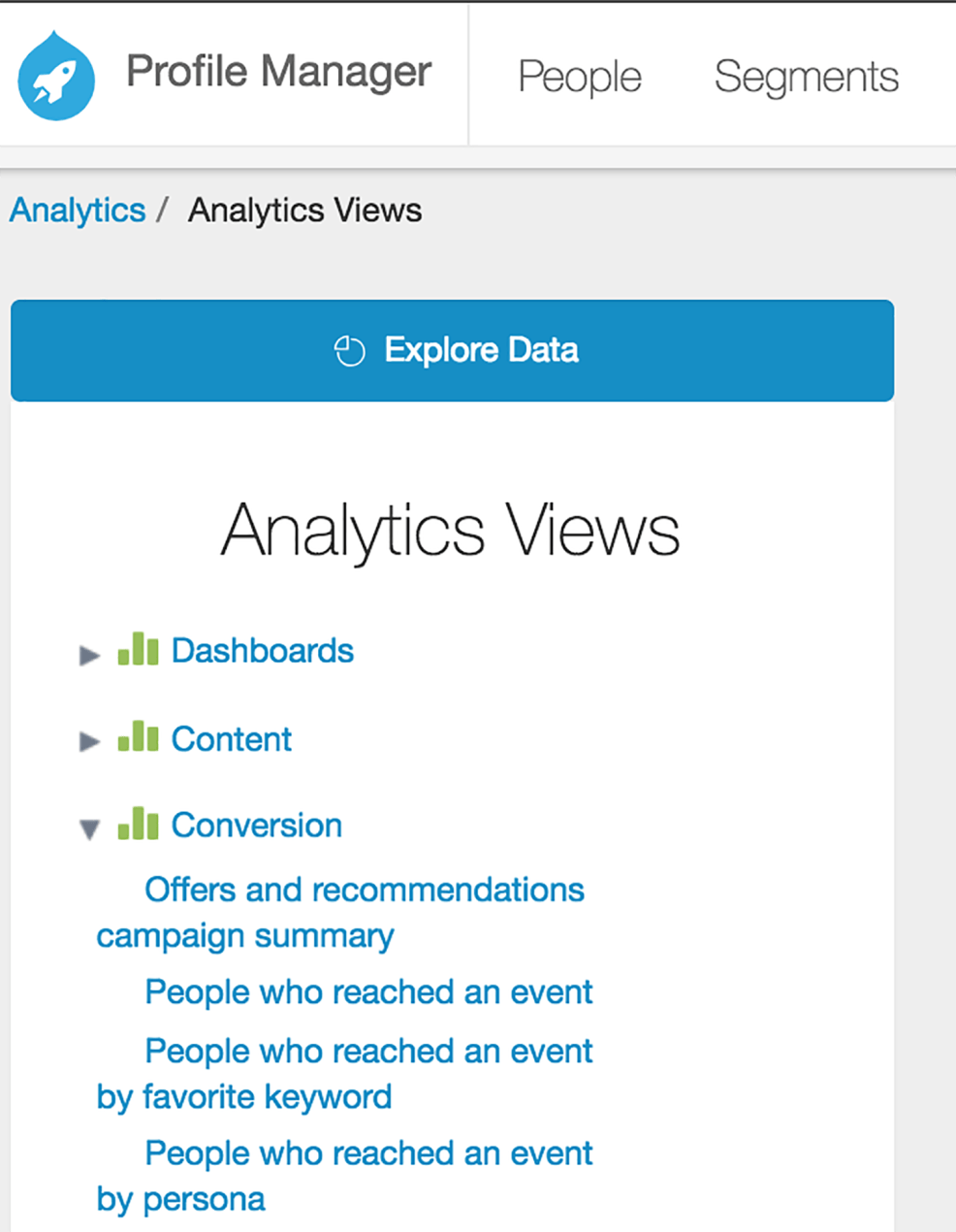Screen dimensions: 956x1232
Task: Expand the Content section arrow
Action: point(89,742)
